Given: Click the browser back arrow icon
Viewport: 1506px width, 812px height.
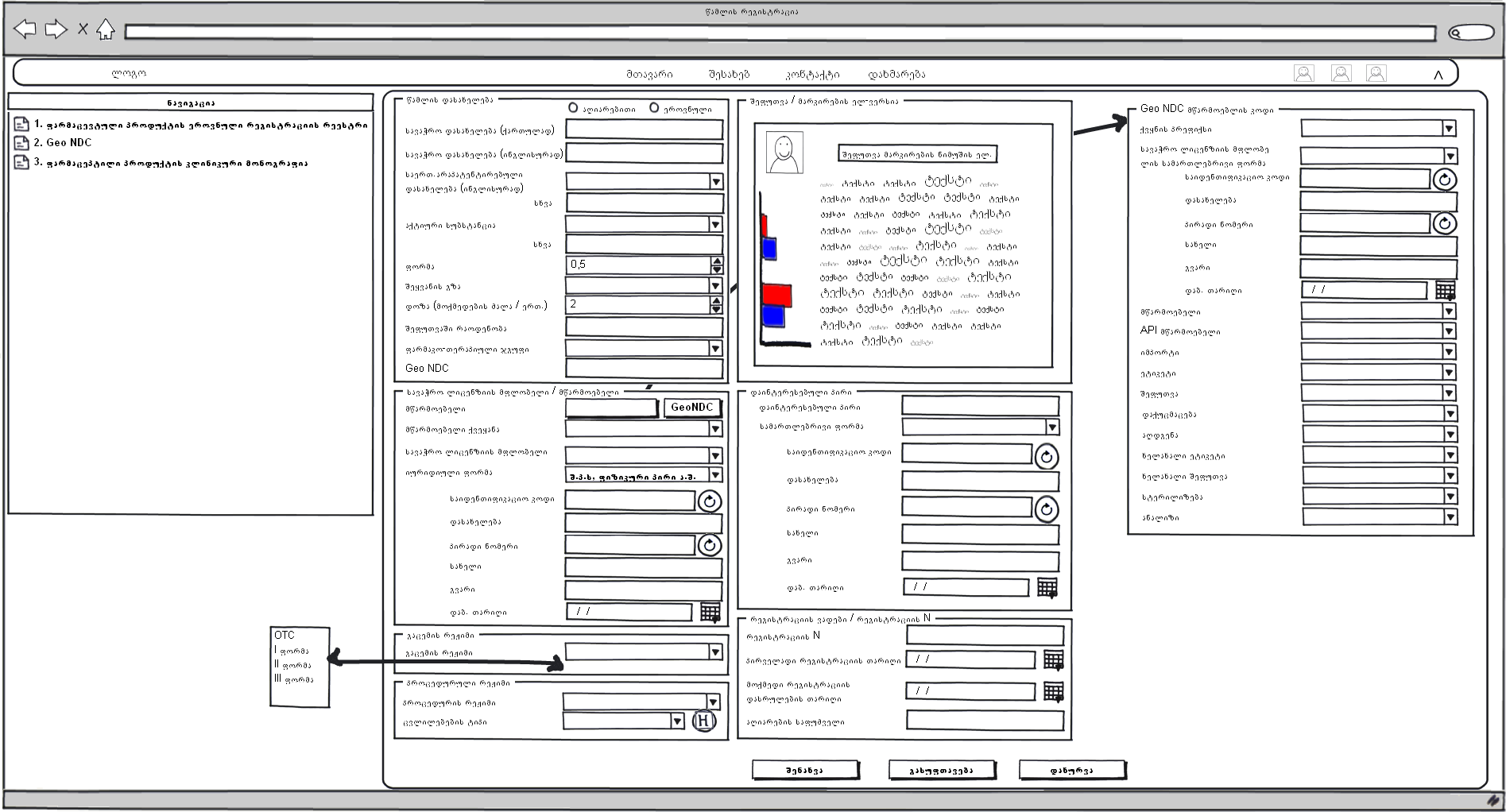Looking at the screenshot, I should click(x=25, y=30).
